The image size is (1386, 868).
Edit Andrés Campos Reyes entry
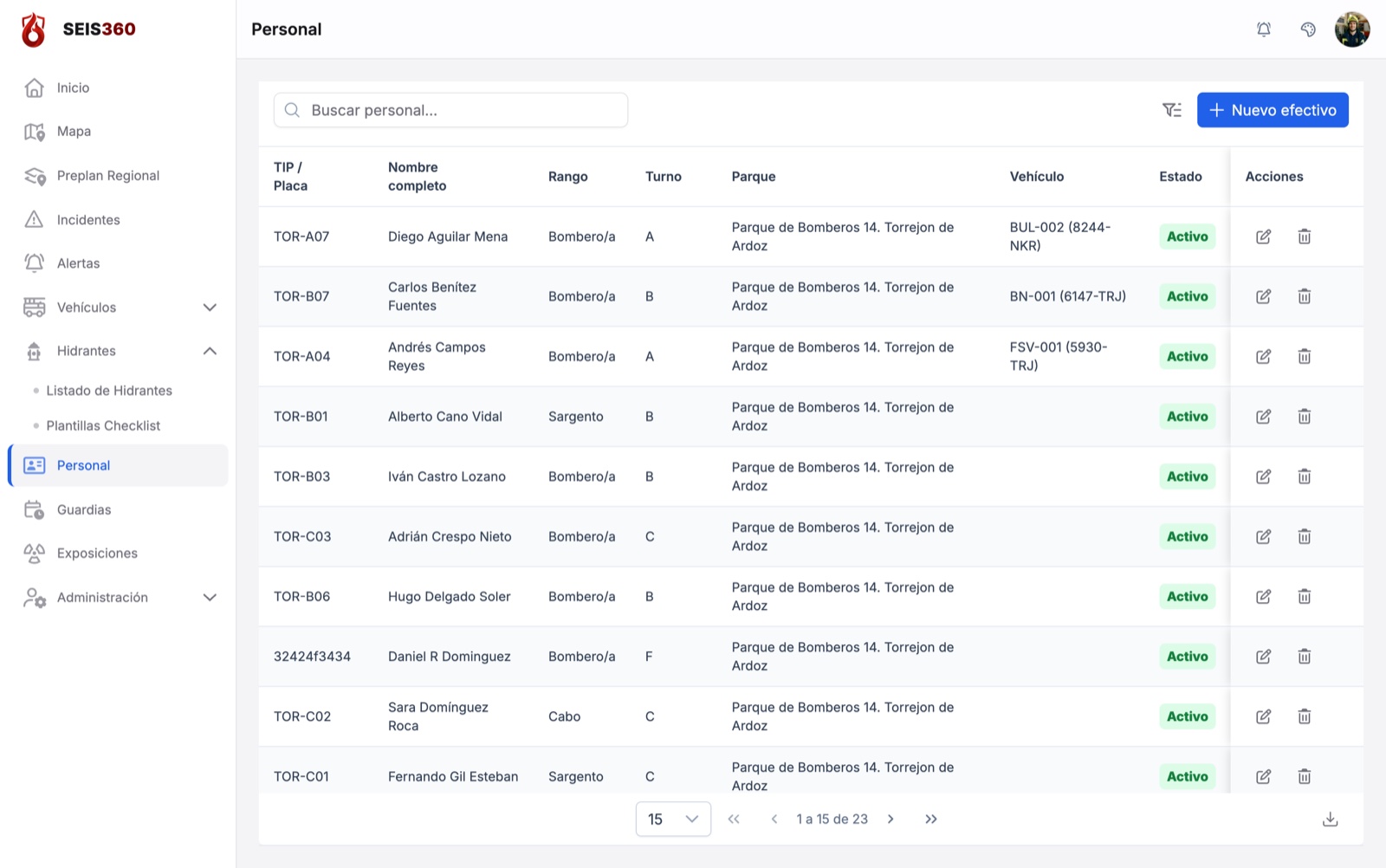[x=1264, y=356]
